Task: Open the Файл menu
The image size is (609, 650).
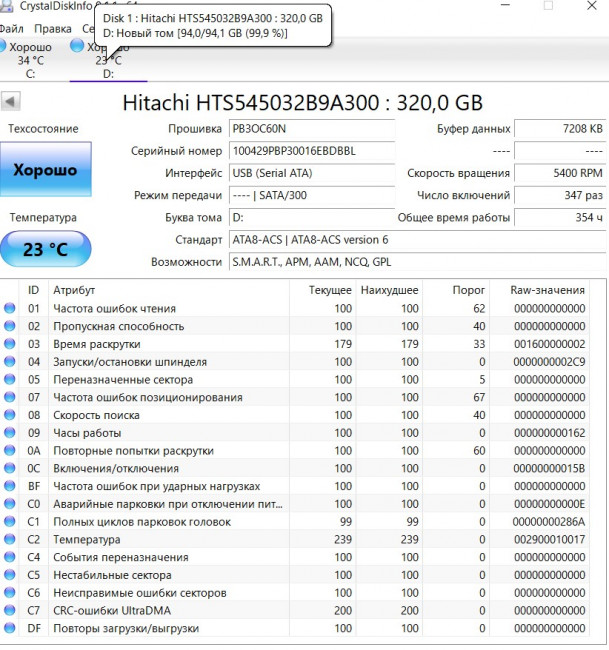Action: (11, 29)
